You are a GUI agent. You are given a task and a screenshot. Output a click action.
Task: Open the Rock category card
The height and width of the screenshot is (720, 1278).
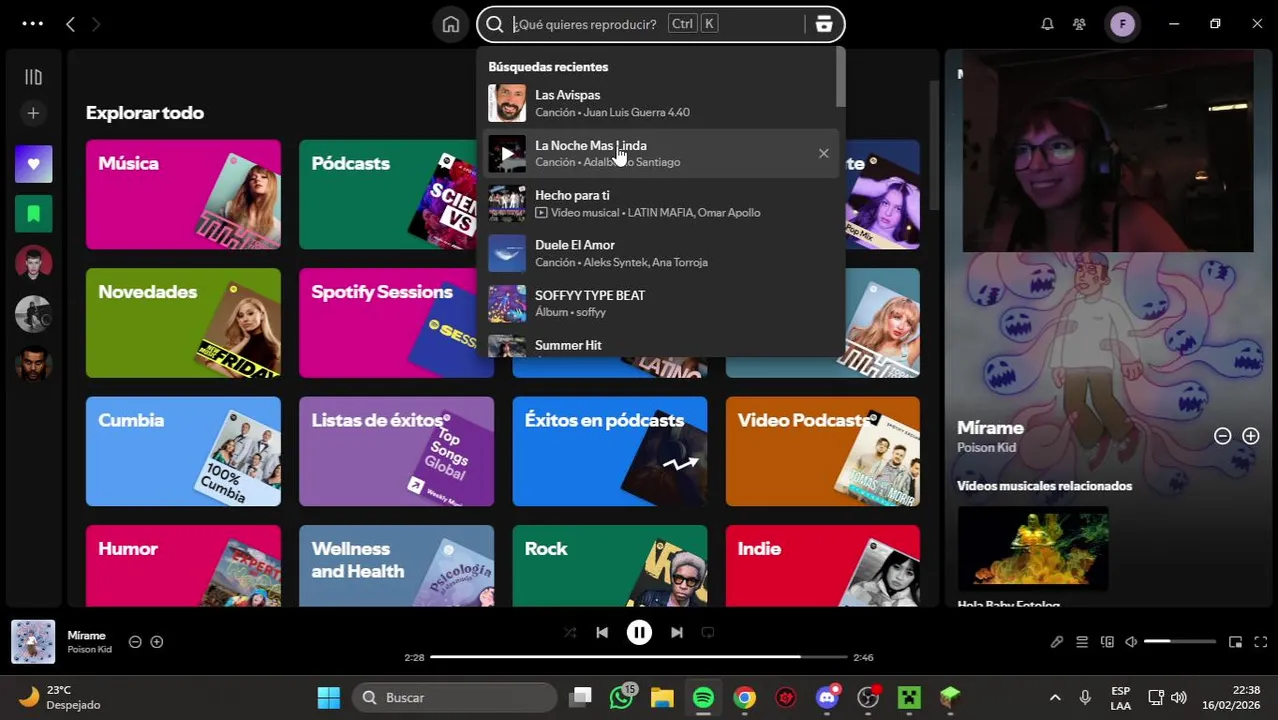[x=610, y=566]
